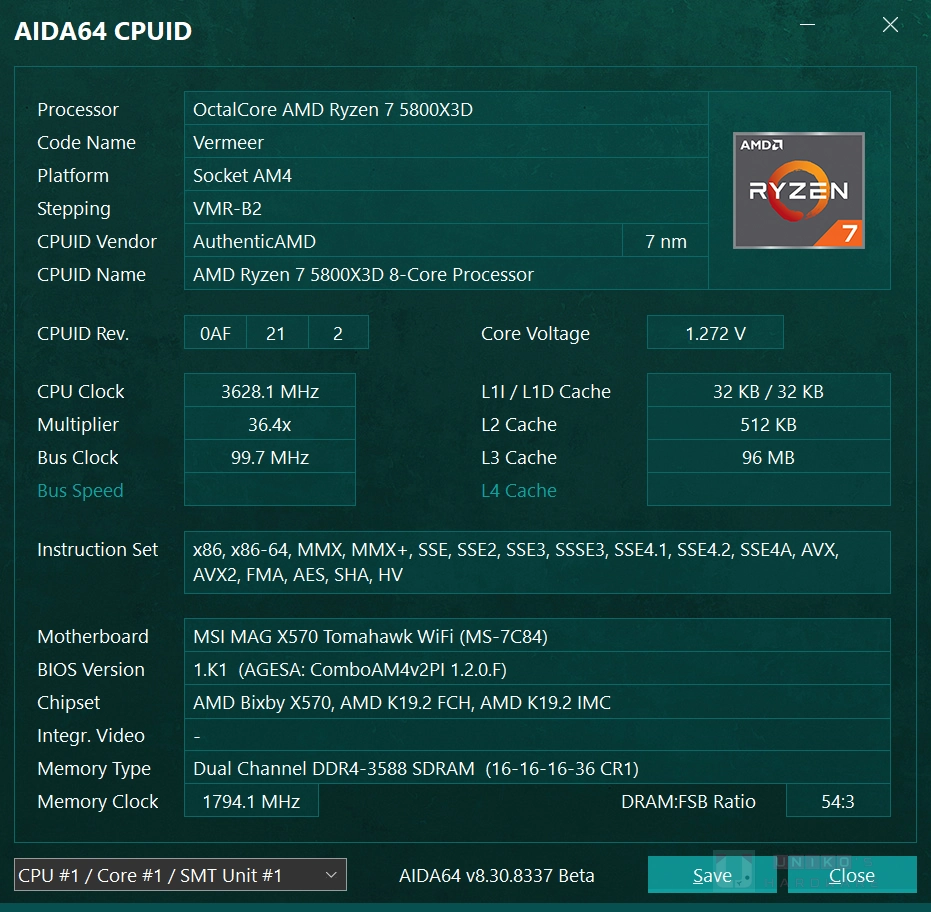The height and width of the screenshot is (912, 931).
Task: Click the Close button
Action: [852, 875]
